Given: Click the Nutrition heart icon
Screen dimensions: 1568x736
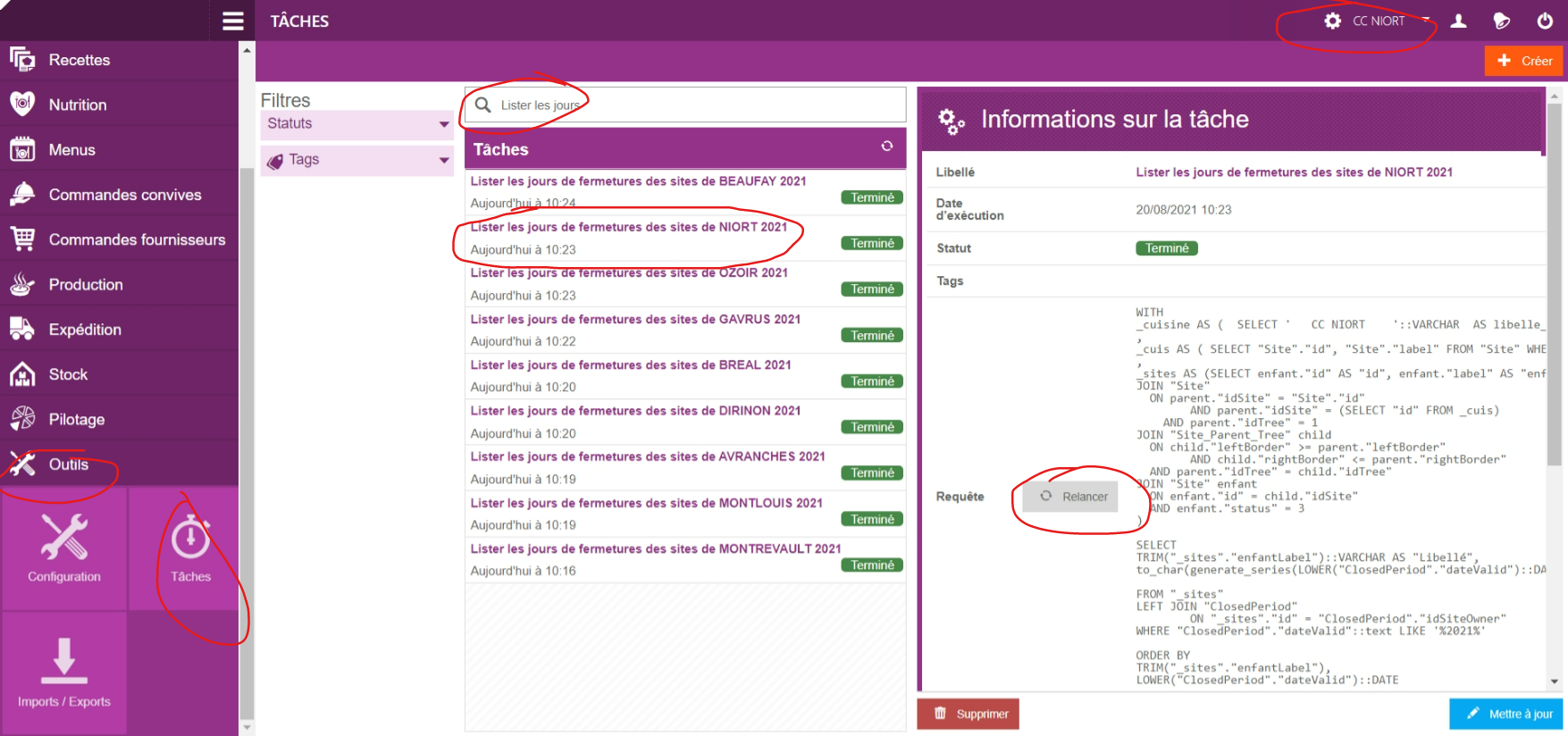Looking at the screenshot, I should click(x=22, y=105).
